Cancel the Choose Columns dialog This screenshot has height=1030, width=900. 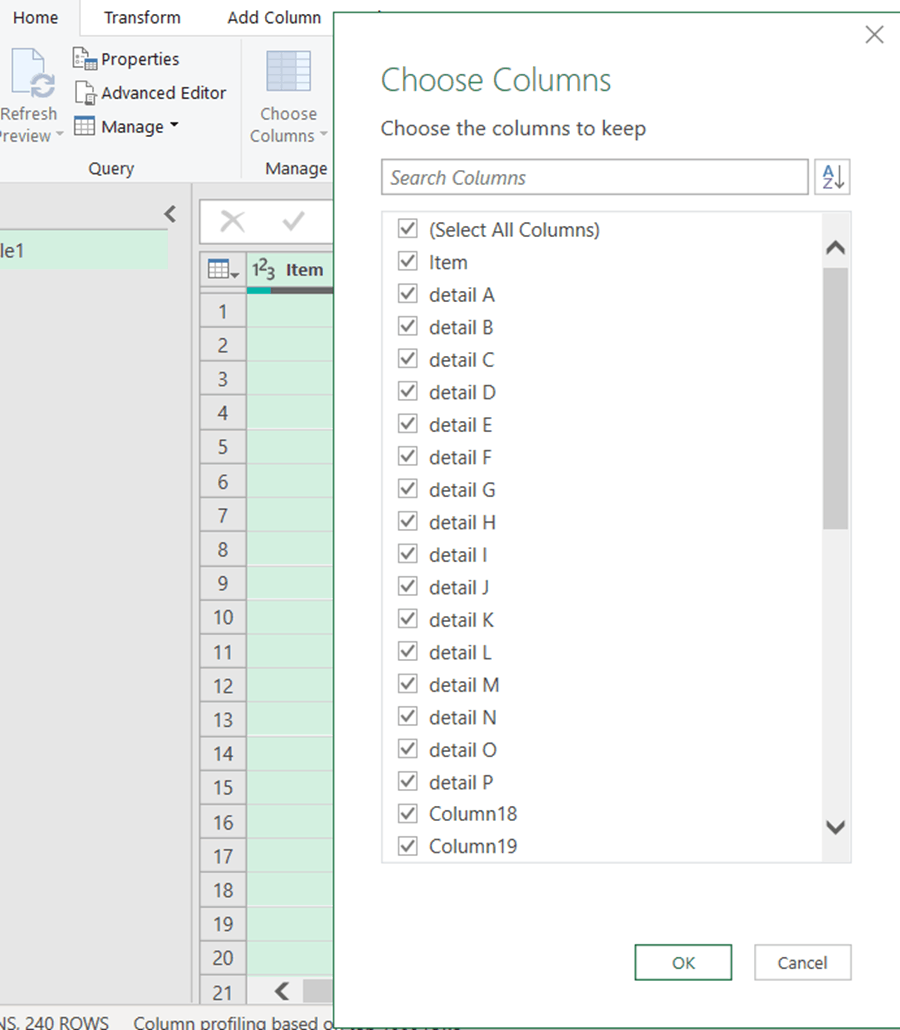pyautogui.click(x=802, y=962)
